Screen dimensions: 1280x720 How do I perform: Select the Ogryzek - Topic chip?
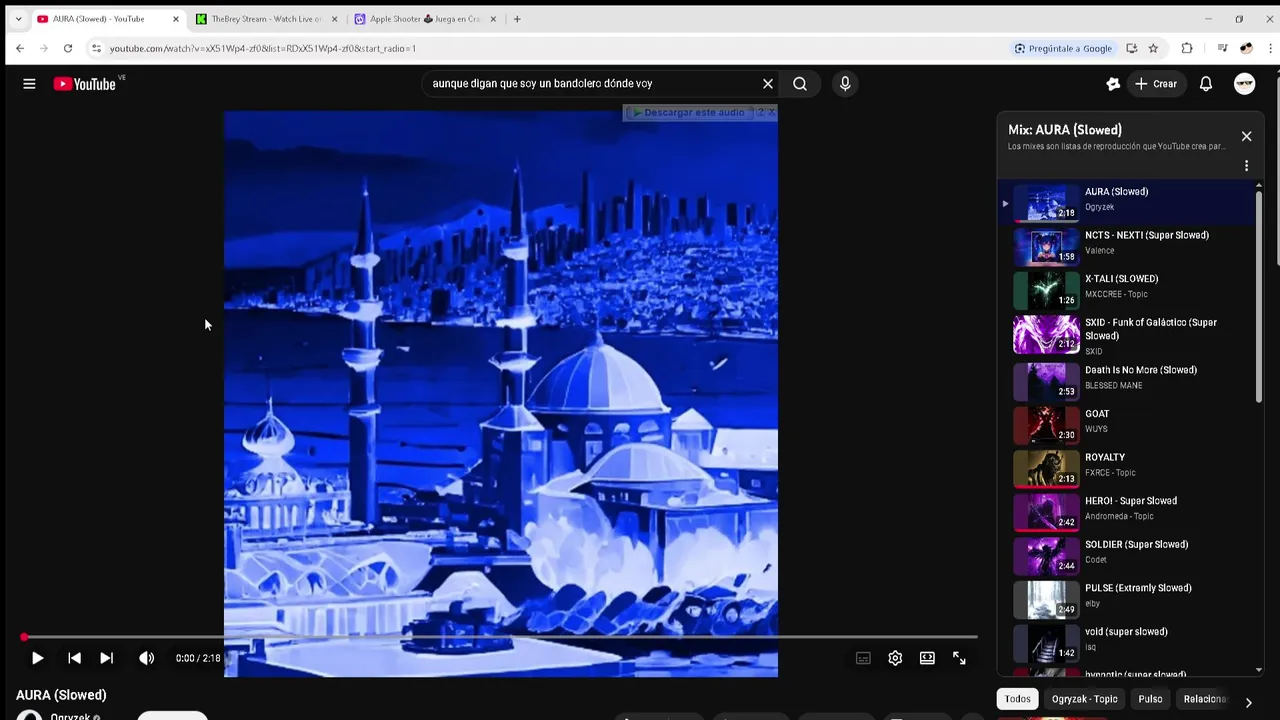pyautogui.click(x=1084, y=699)
